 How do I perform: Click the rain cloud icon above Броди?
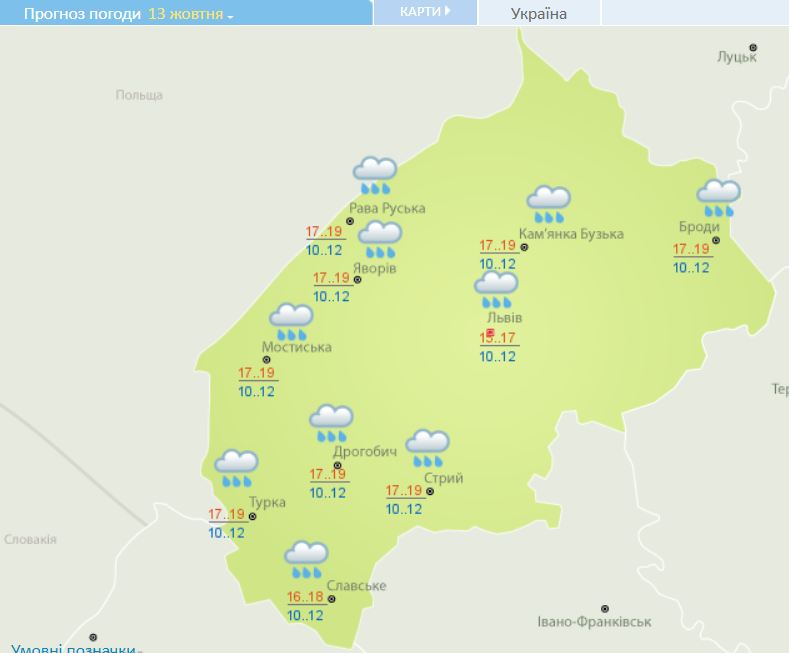(718, 197)
